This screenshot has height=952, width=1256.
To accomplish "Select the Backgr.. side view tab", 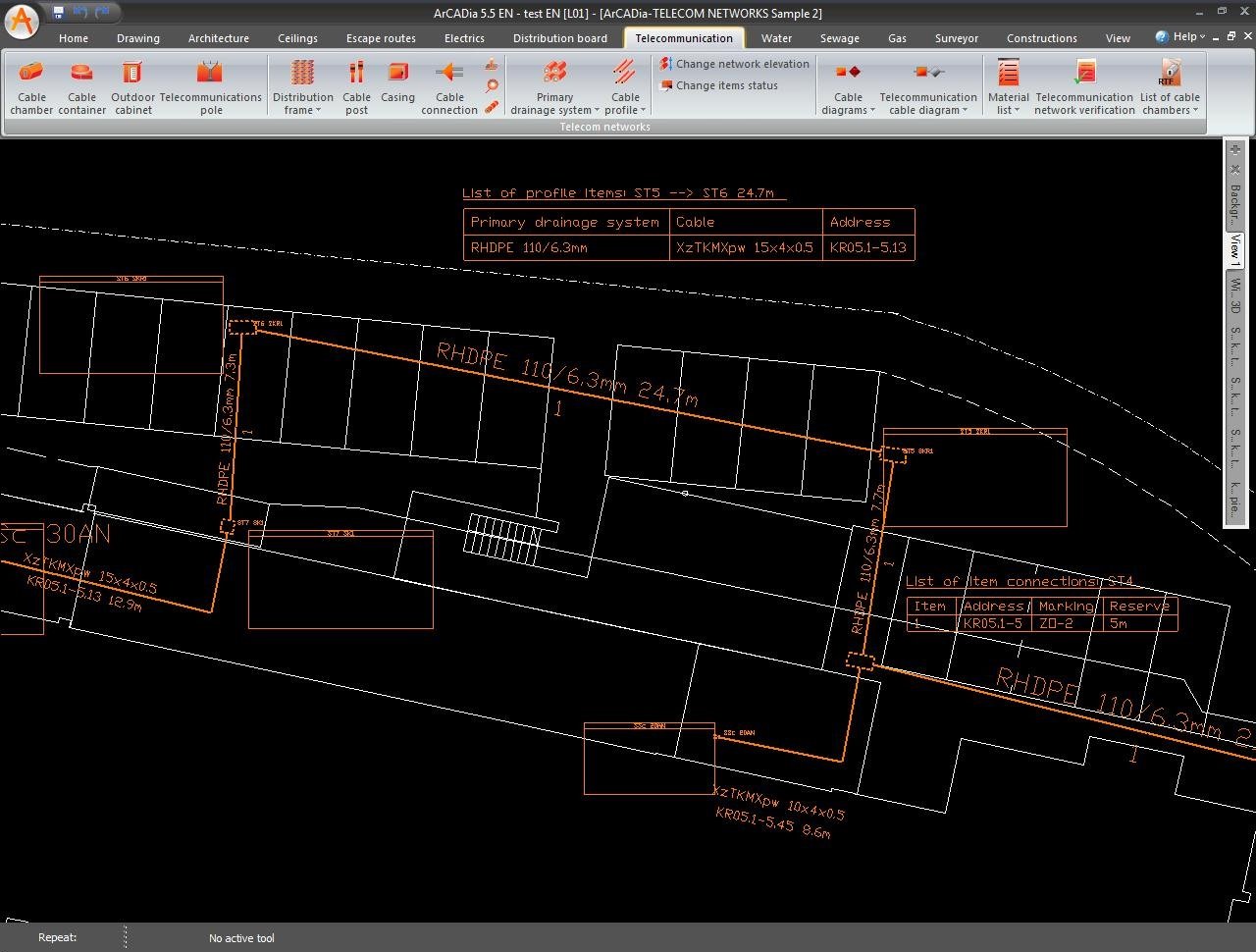I will point(1234,203).
